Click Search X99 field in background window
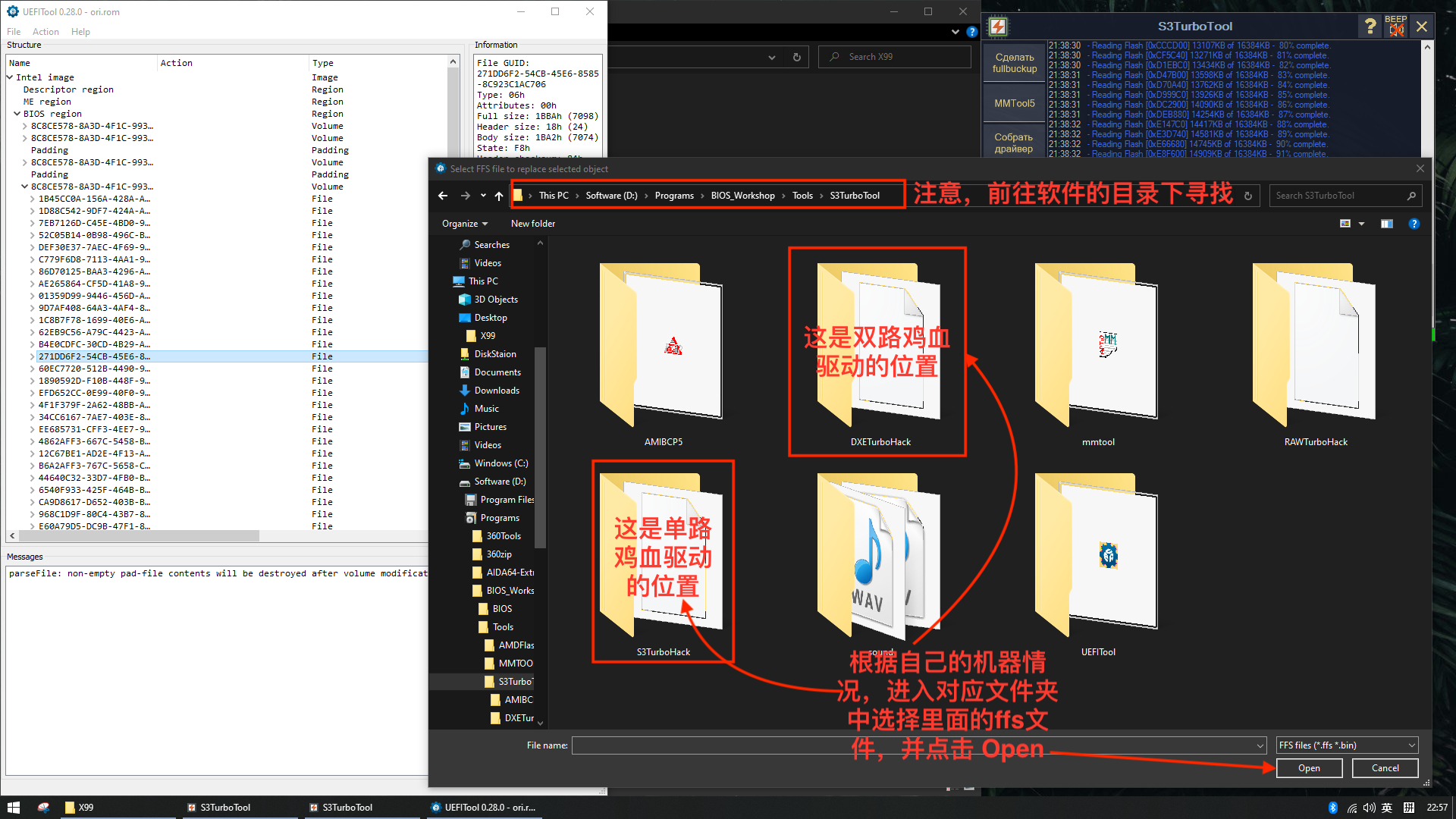The image size is (1456, 819). pyautogui.click(x=895, y=57)
